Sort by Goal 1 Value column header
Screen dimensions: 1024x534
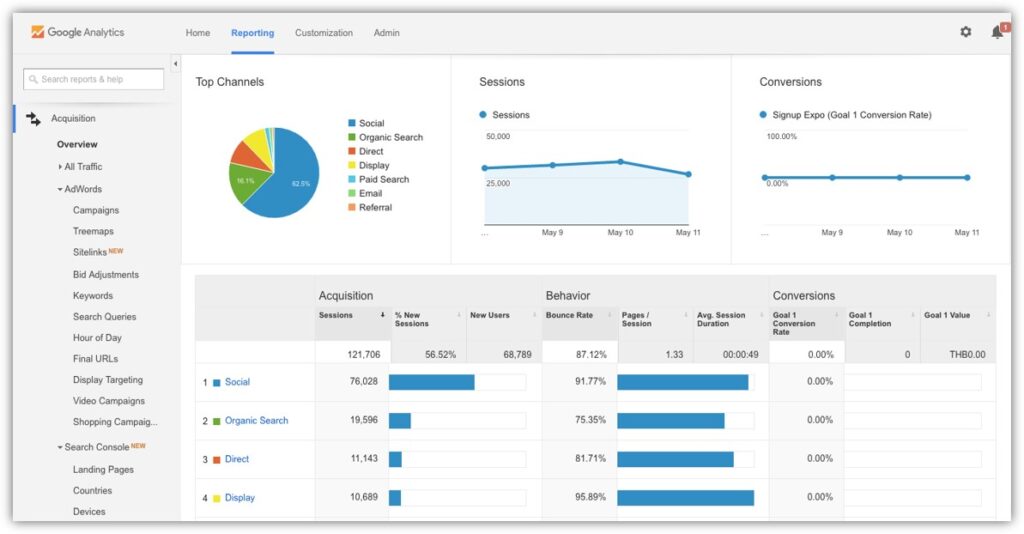pos(958,323)
